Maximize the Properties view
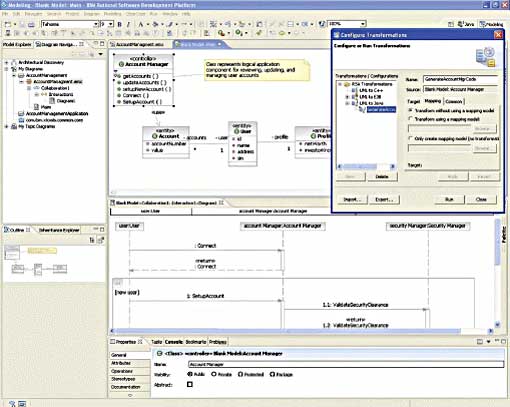510x407 pixels. [504, 341]
